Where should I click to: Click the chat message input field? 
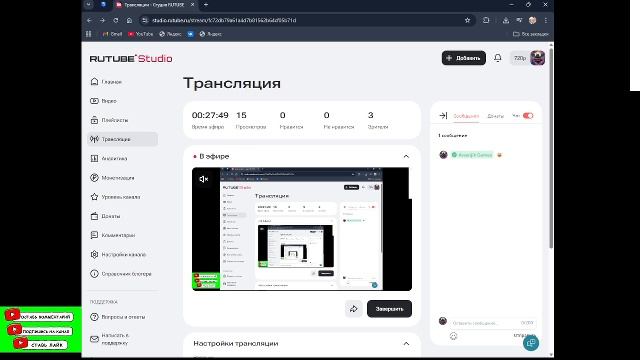click(493, 323)
